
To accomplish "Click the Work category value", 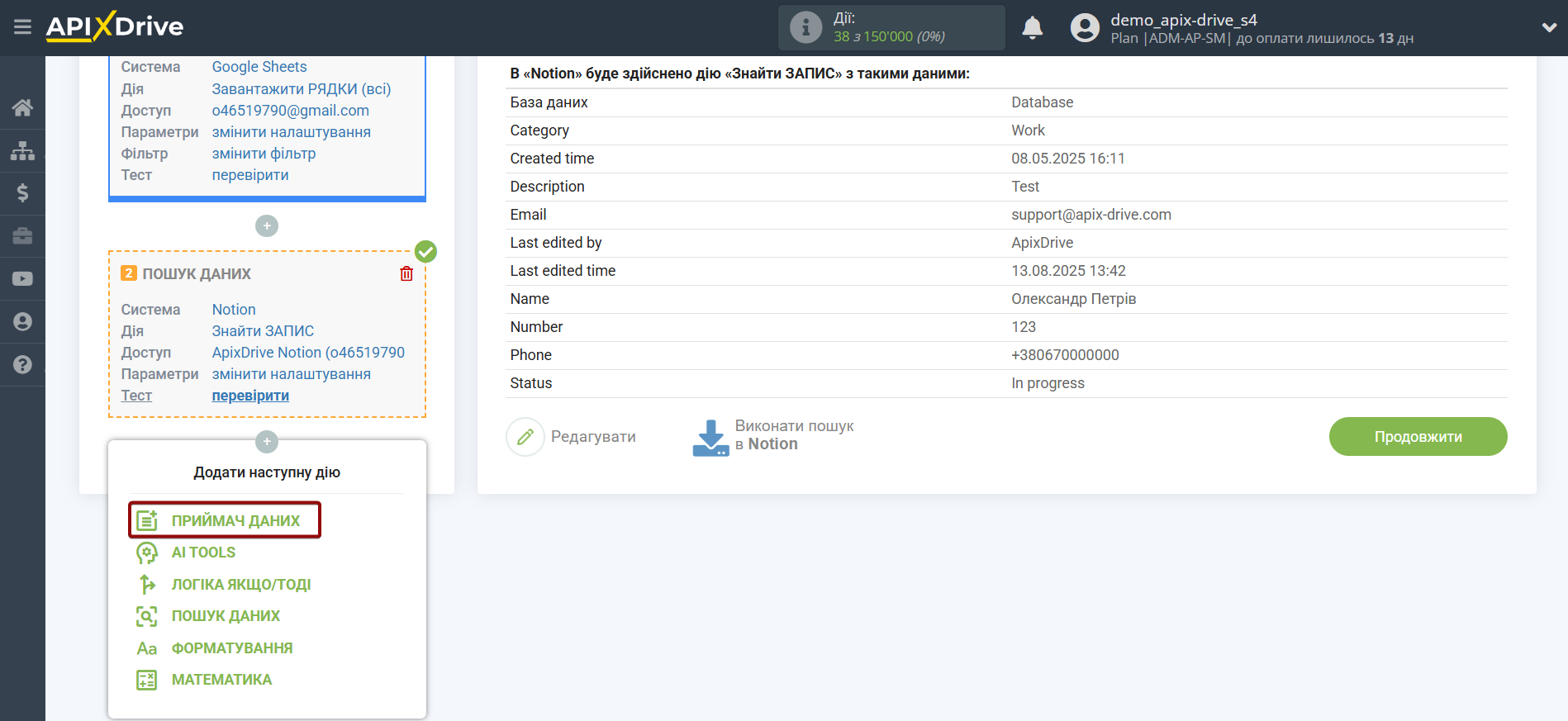I will [x=1029, y=130].
